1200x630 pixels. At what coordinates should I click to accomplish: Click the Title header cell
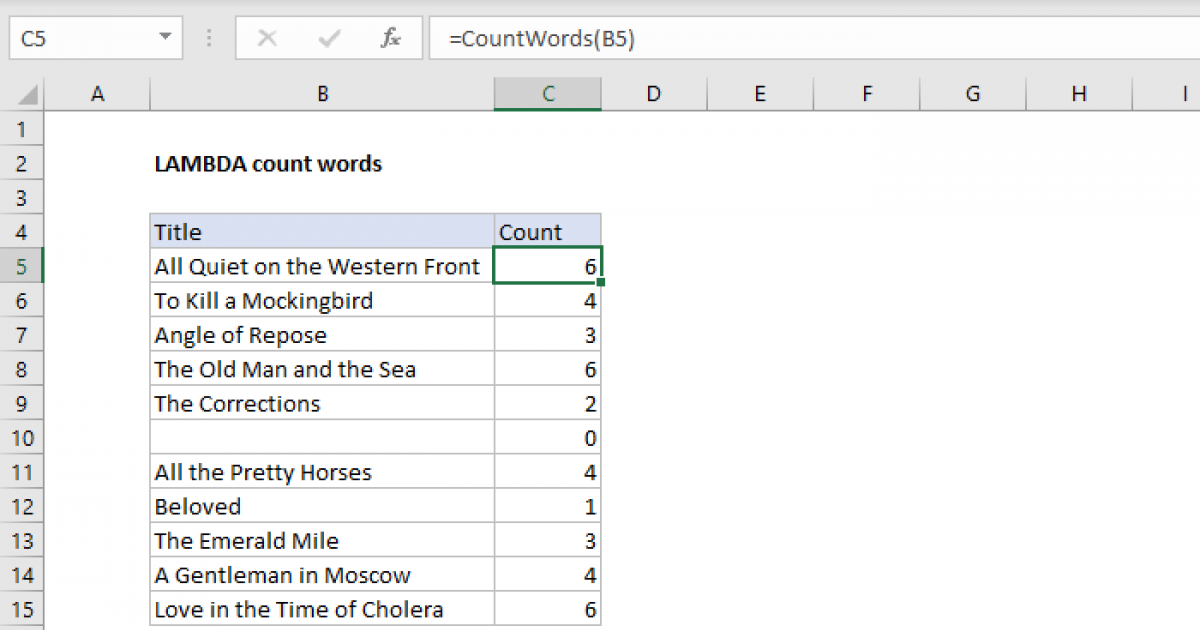(x=322, y=231)
